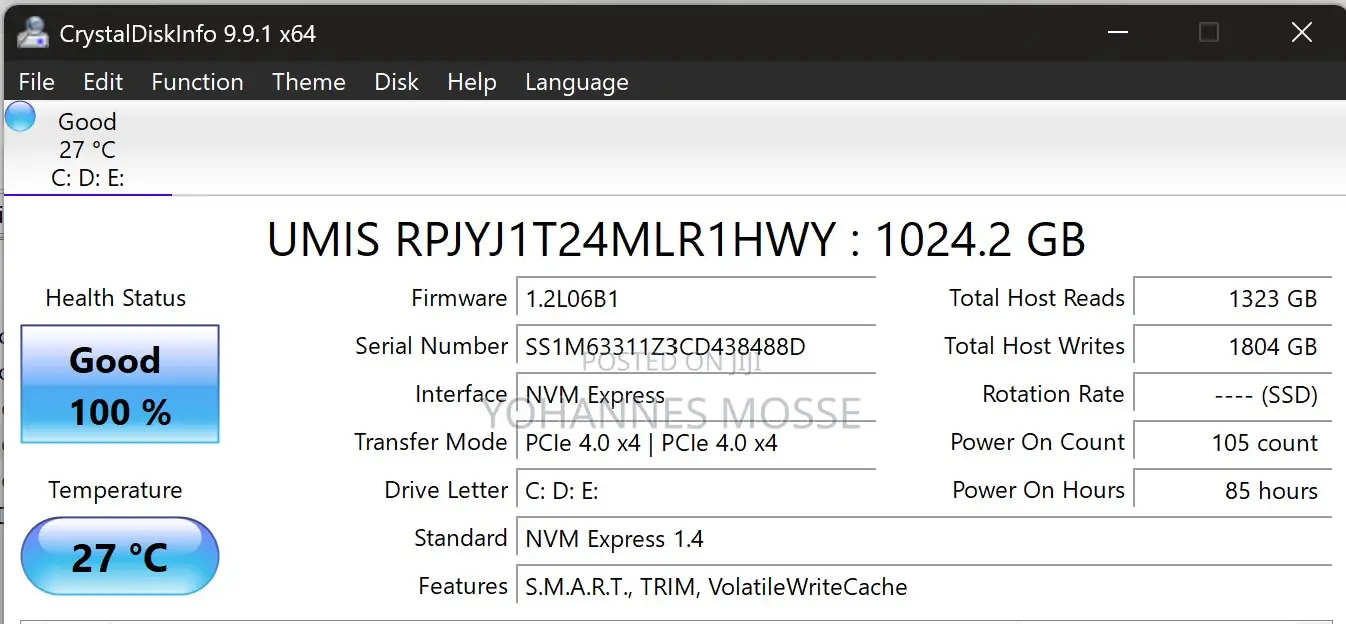1346x624 pixels.
Task: Click the Good 100 % health status button
Action: click(x=120, y=384)
